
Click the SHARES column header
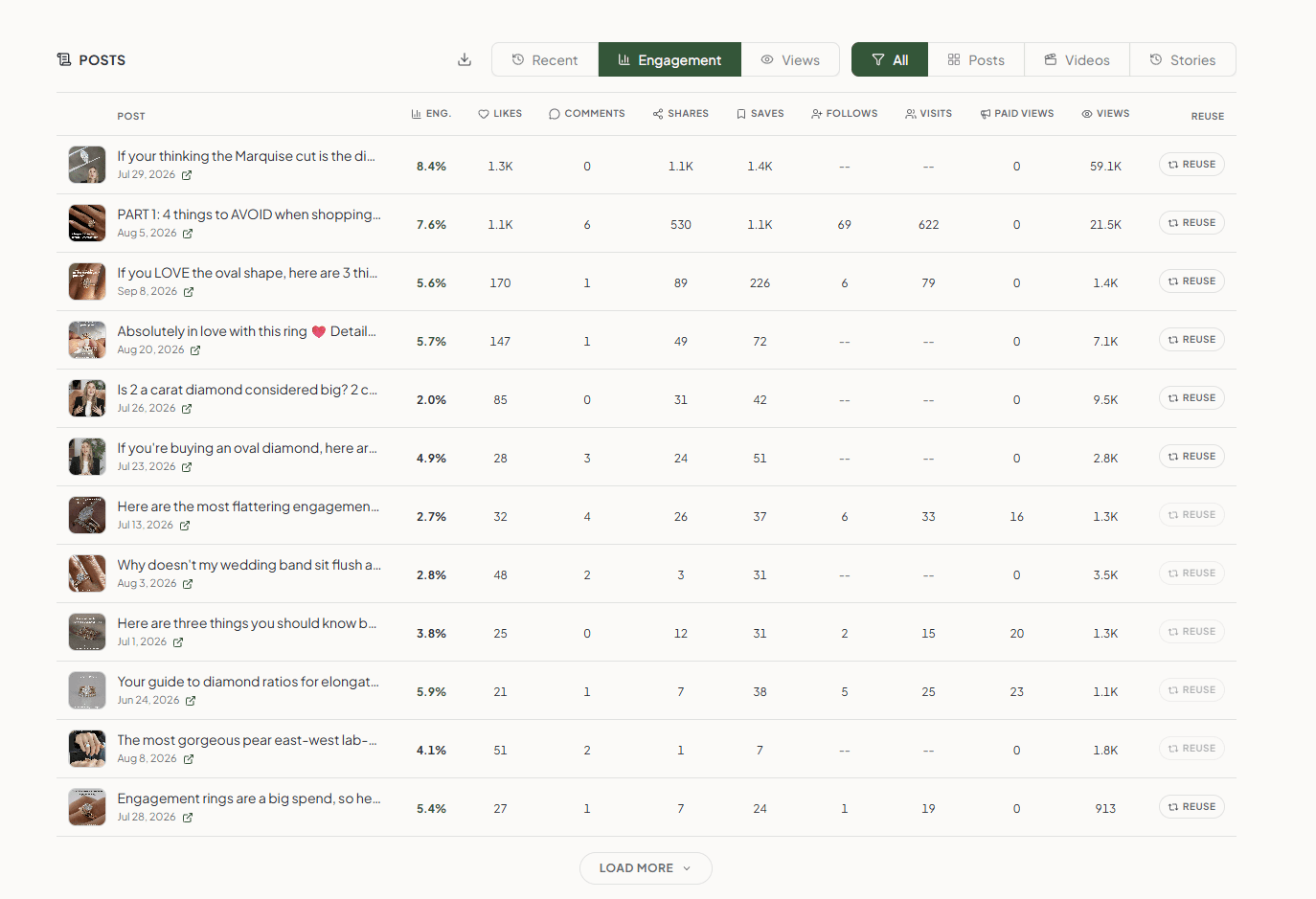click(681, 114)
